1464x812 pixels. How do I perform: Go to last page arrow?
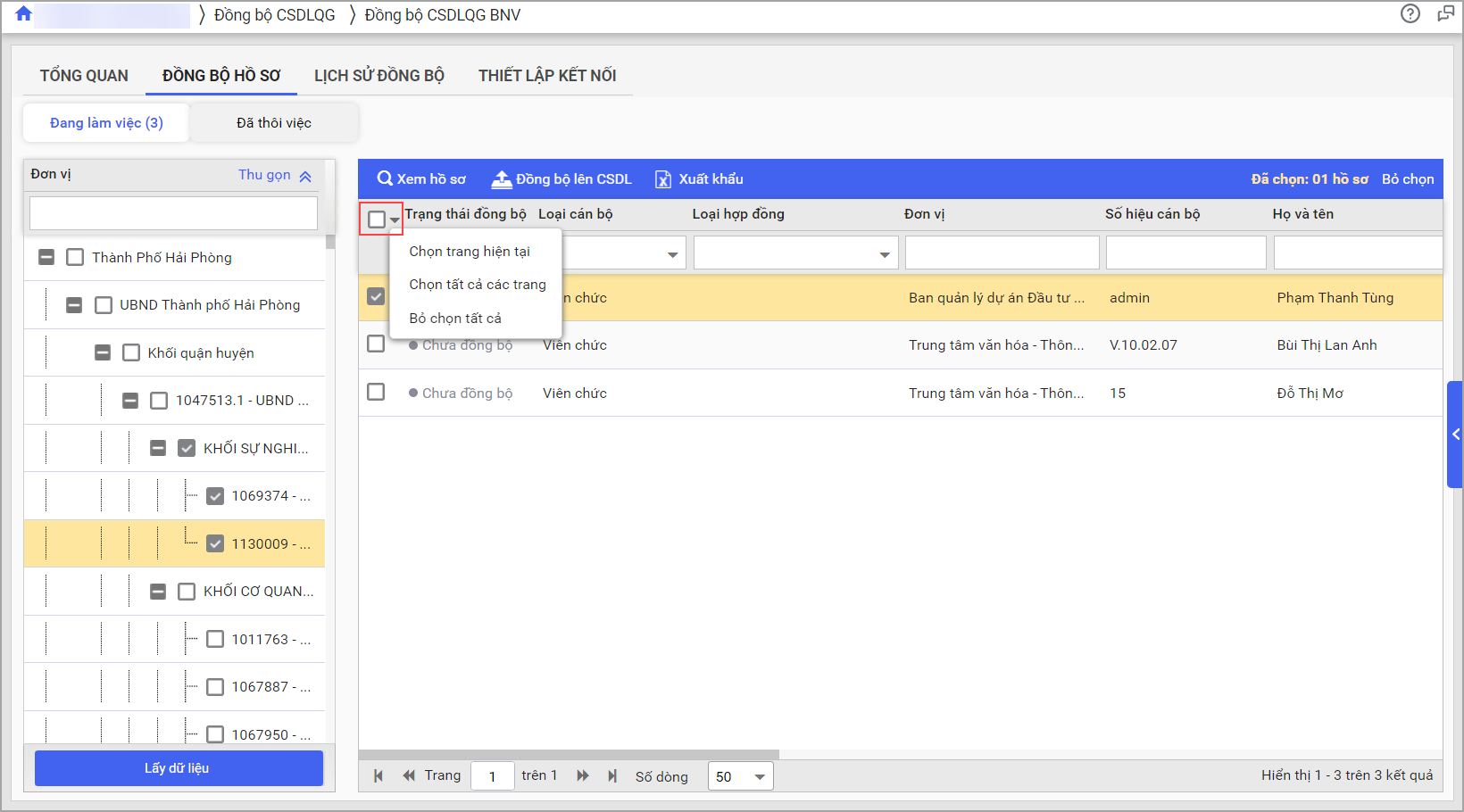tap(612, 775)
